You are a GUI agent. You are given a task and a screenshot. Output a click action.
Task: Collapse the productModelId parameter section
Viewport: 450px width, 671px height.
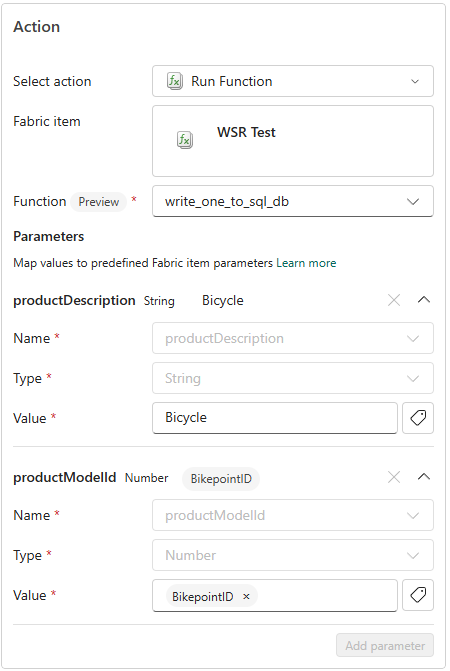point(423,477)
